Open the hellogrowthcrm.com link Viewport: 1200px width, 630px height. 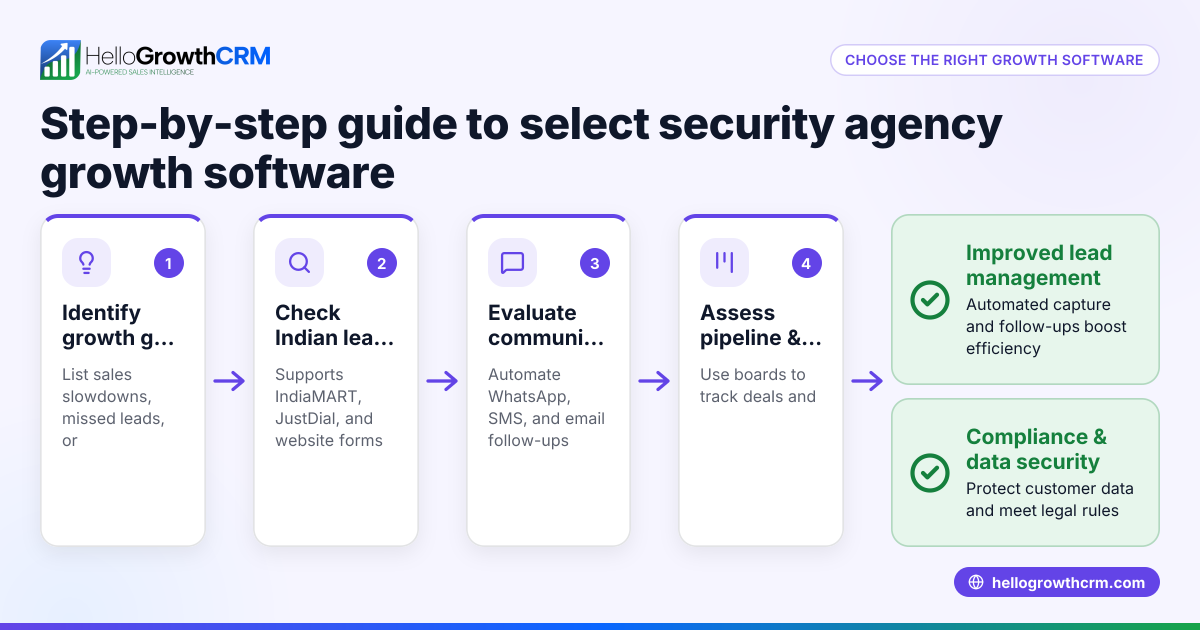(x=1057, y=583)
